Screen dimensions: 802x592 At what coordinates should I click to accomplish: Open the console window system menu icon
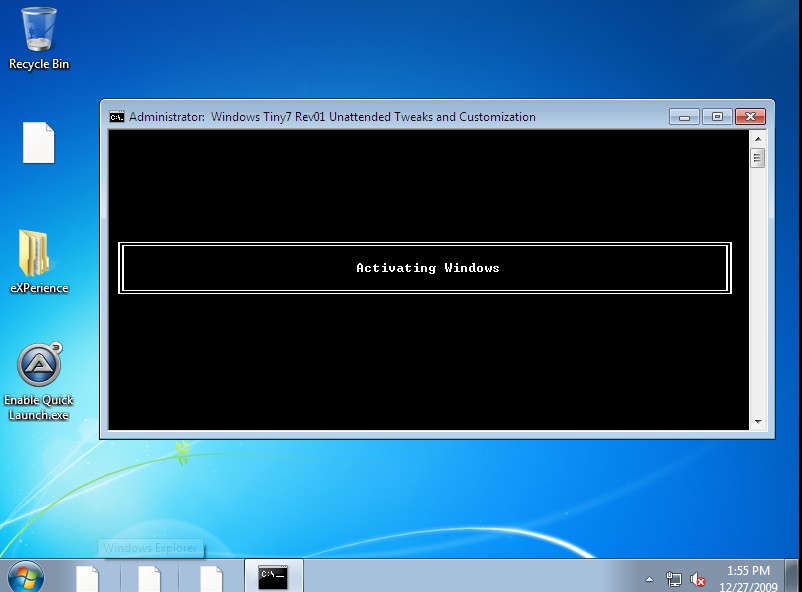click(117, 117)
